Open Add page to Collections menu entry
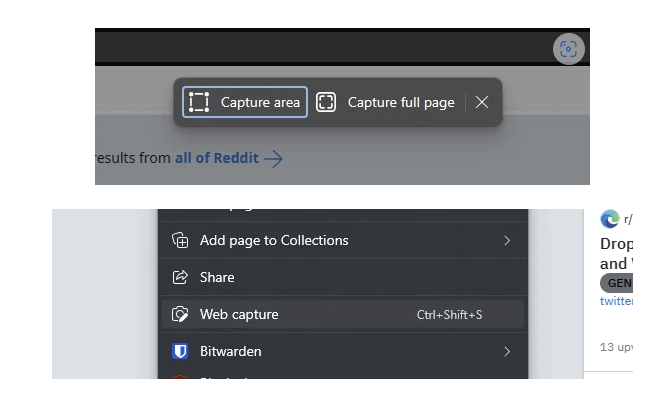662x400 pixels. (343, 240)
